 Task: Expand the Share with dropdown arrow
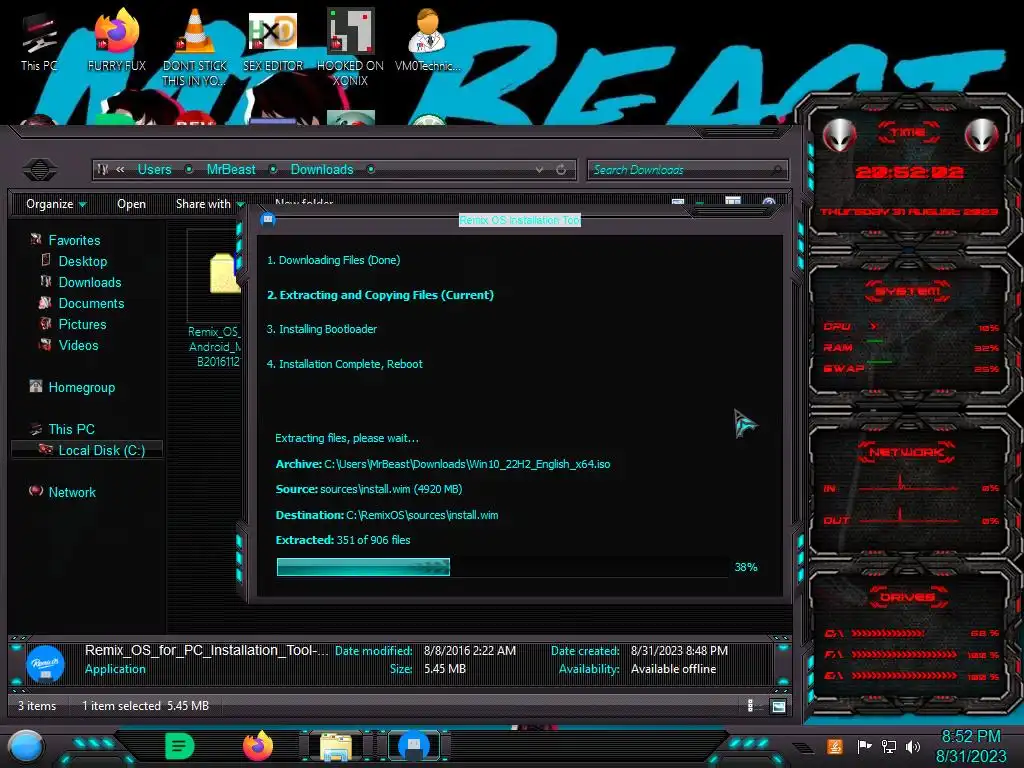tap(240, 204)
